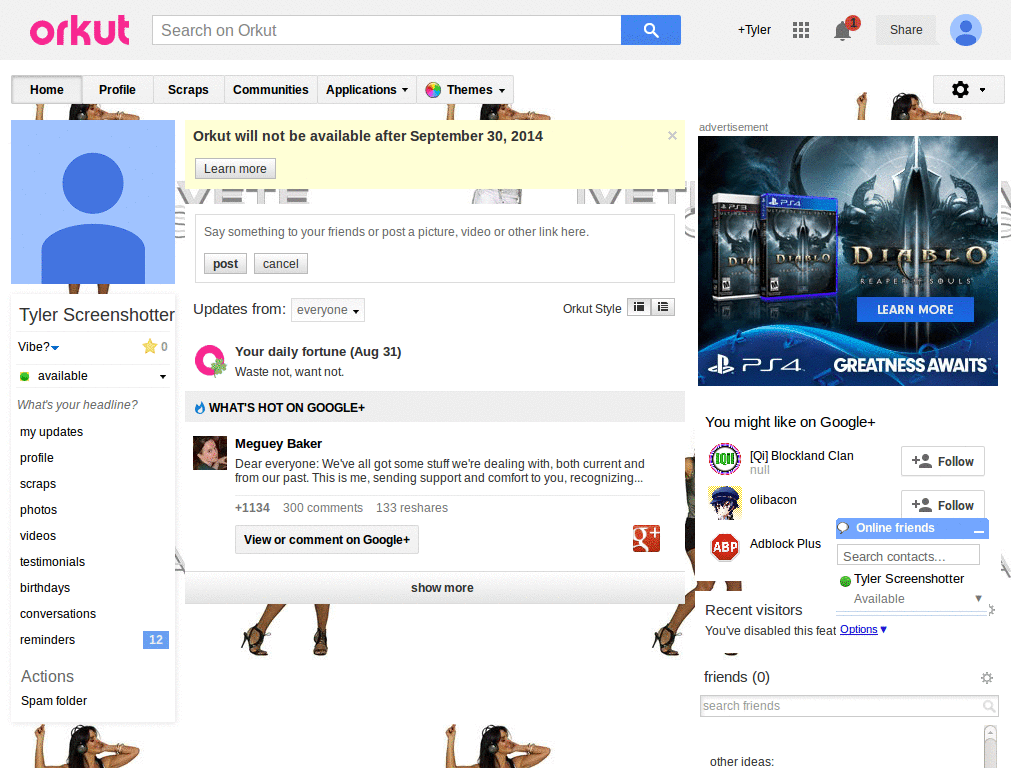Open the account avatar in the header

(965, 30)
